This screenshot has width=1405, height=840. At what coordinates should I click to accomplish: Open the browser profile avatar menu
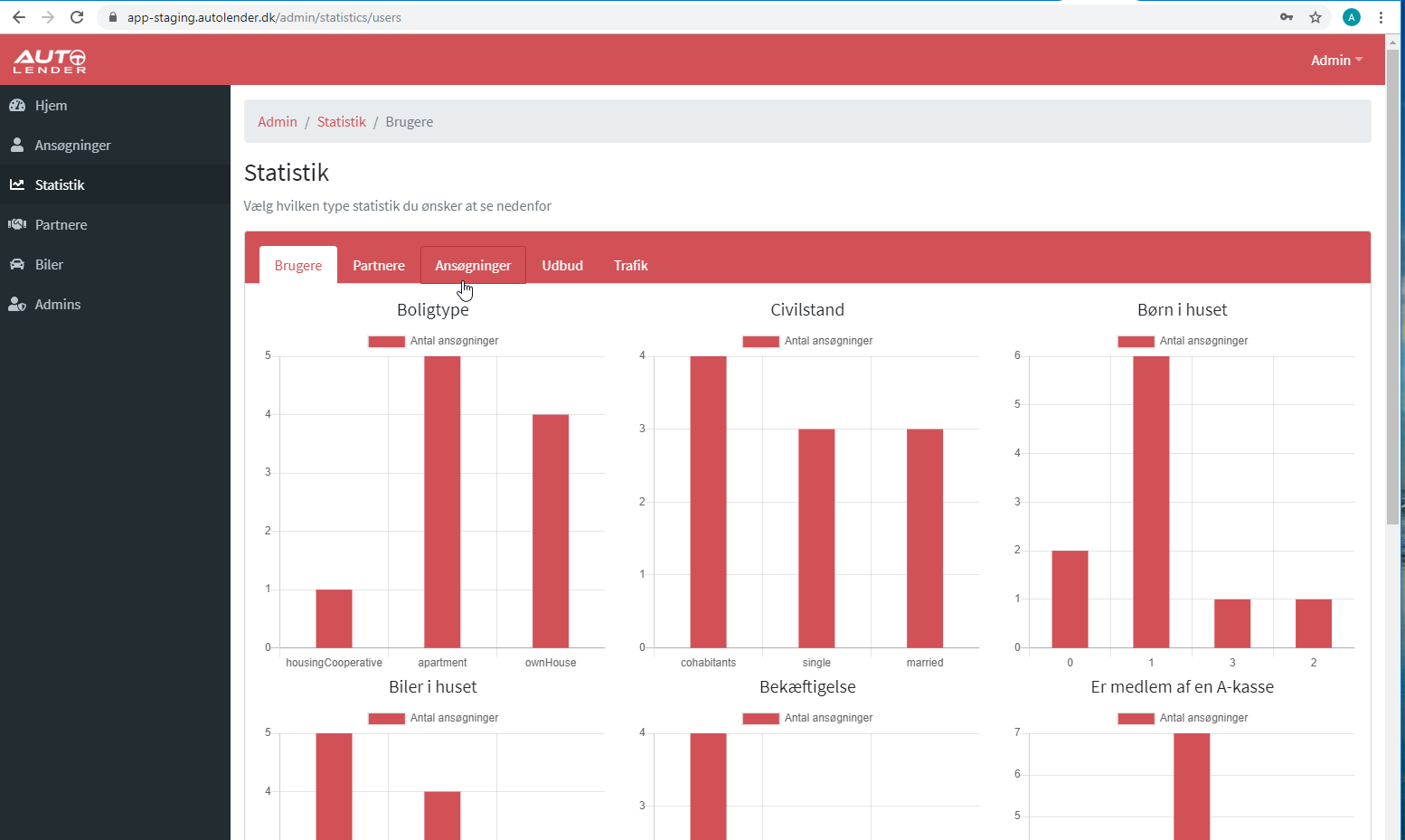1352,17
